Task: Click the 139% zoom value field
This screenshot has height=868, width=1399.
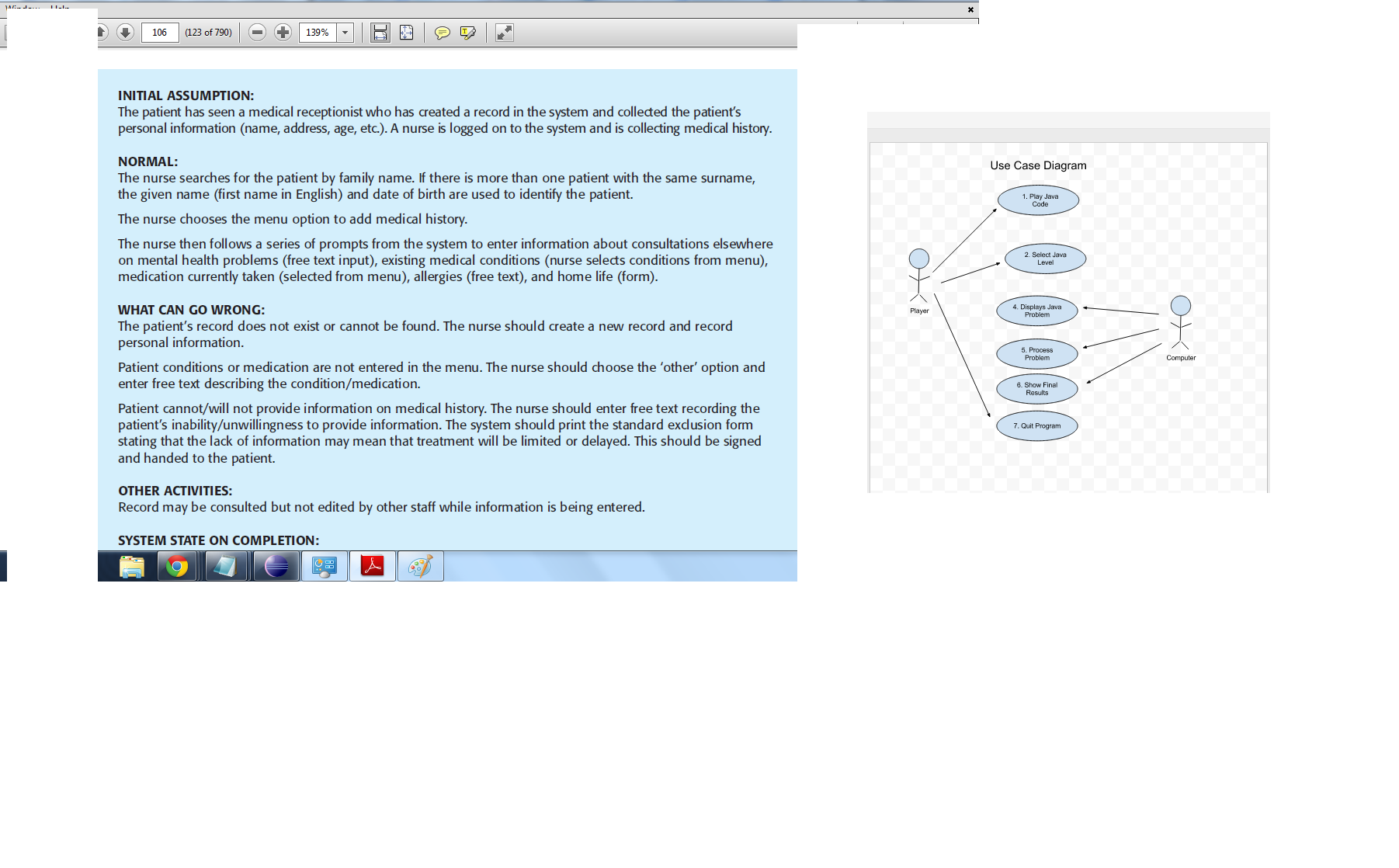Action: coord(318,33)
